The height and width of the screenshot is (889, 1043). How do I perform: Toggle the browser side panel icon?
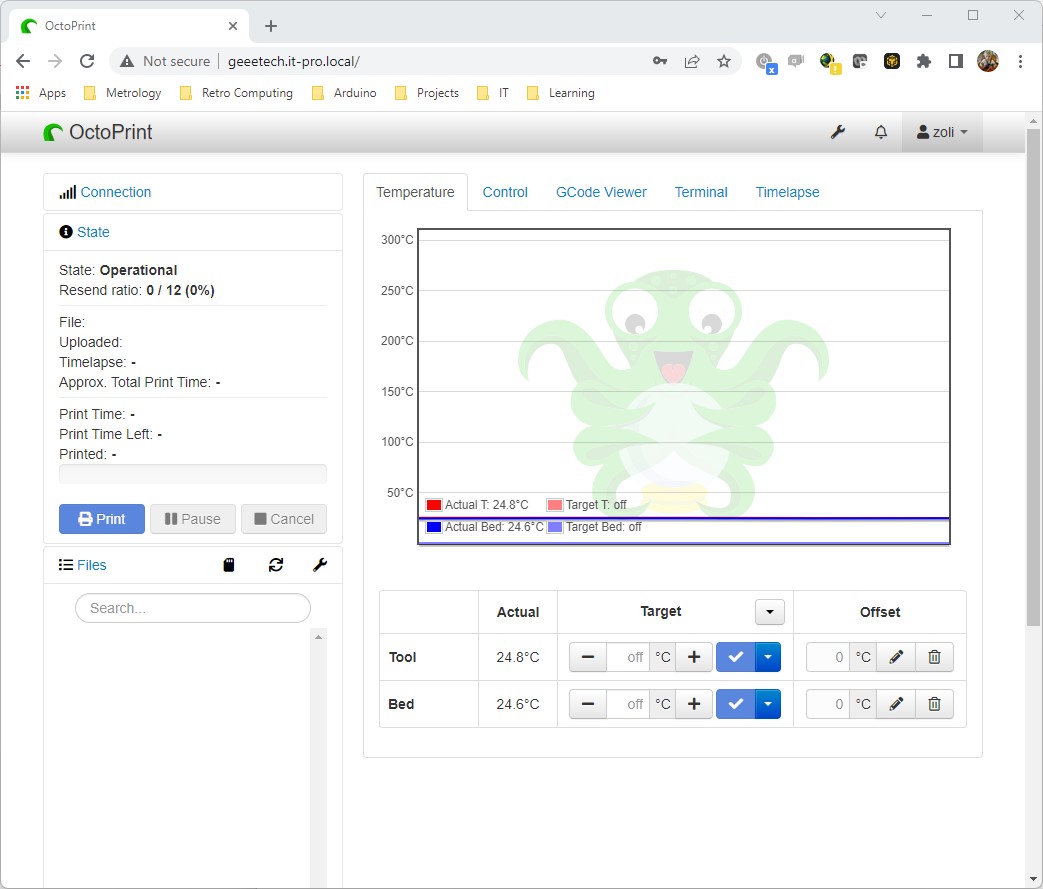955,61
